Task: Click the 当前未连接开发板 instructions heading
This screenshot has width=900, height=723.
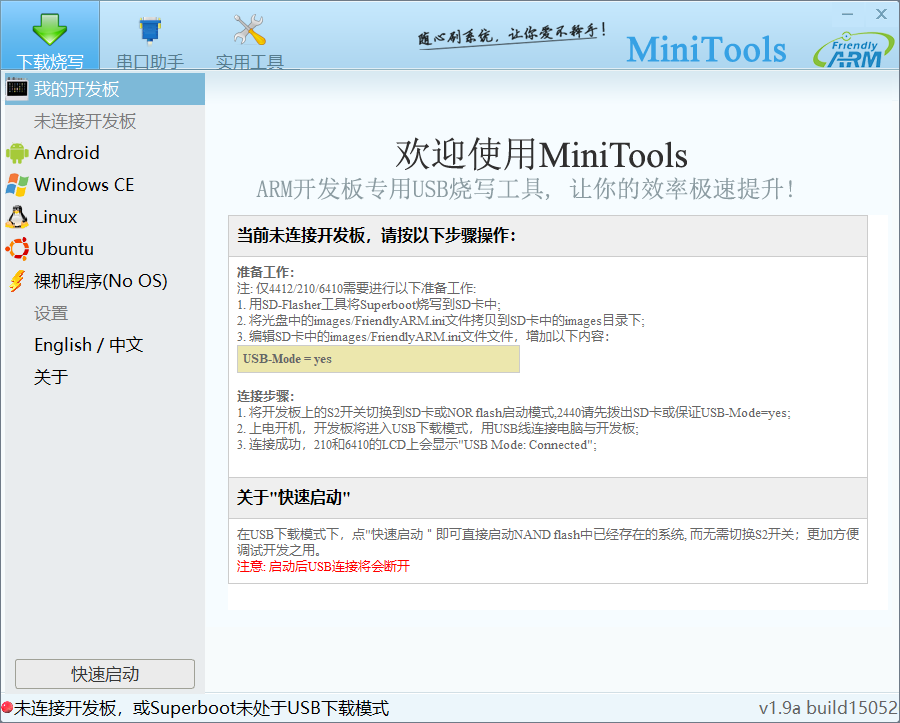Action: click(377, 235)
